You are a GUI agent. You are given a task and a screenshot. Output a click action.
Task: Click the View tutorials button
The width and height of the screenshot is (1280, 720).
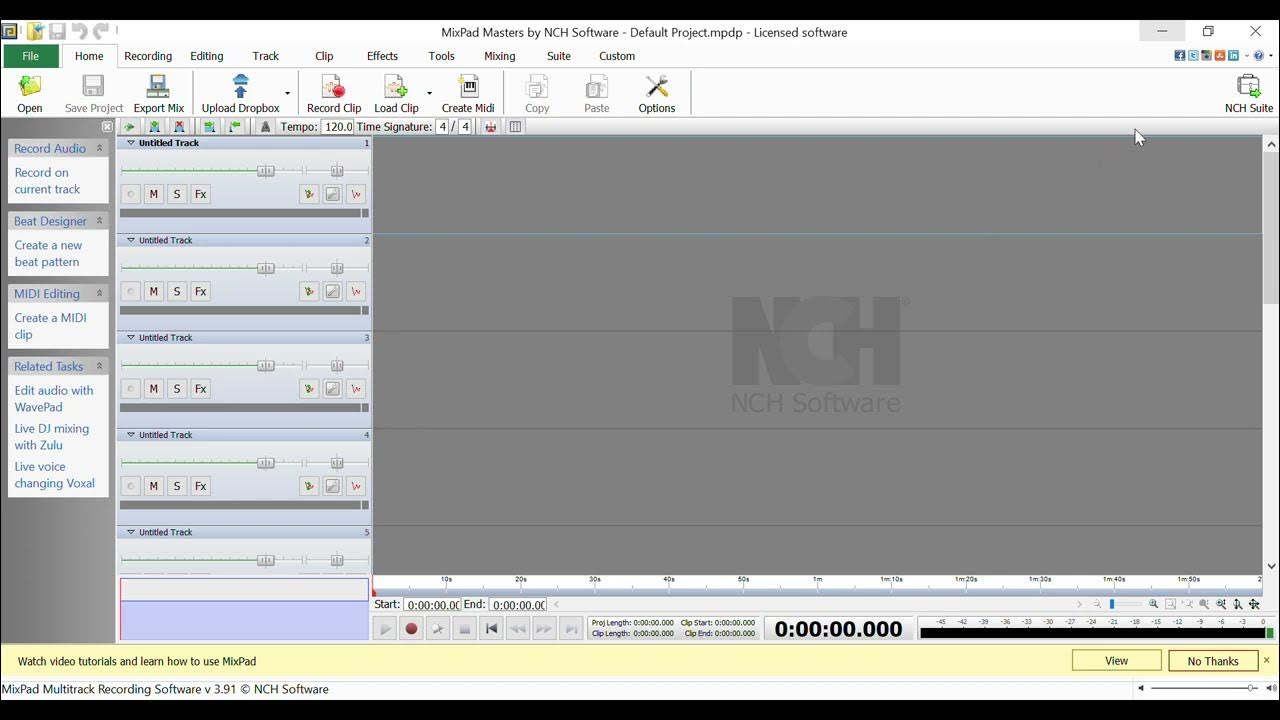tap(1116, 661)
